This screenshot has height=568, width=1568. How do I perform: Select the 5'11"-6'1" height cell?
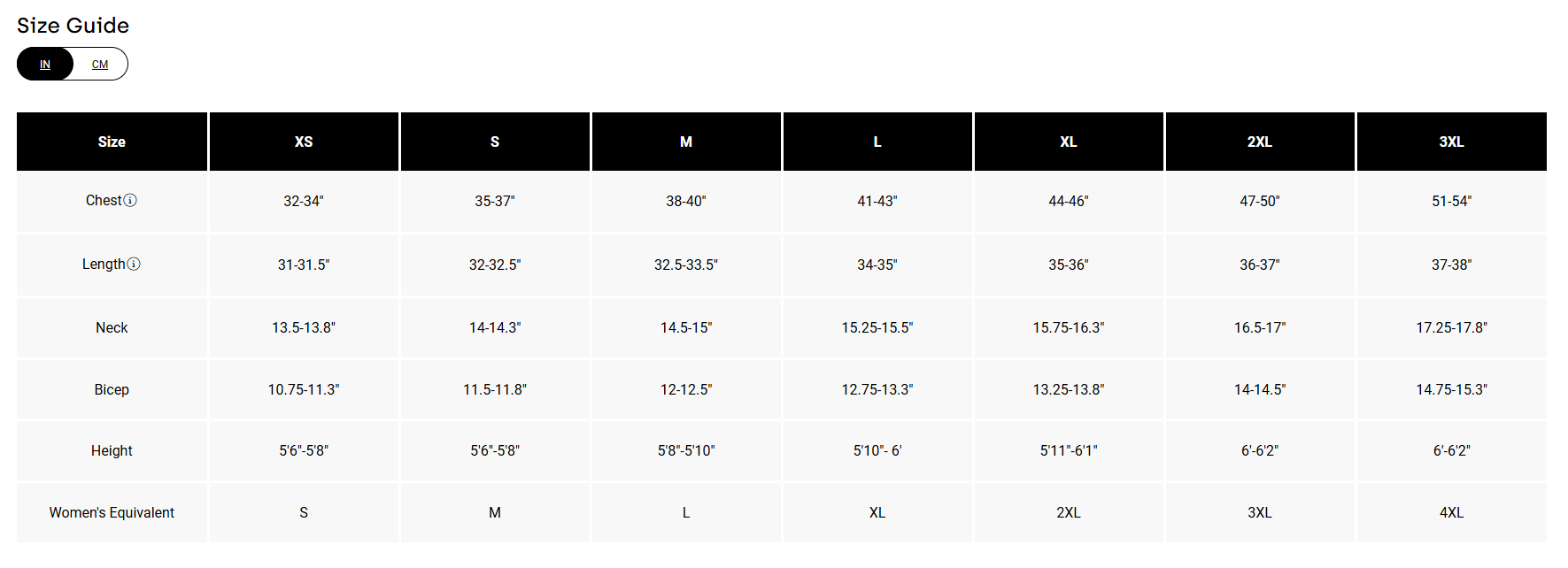tap(1069, 451)
